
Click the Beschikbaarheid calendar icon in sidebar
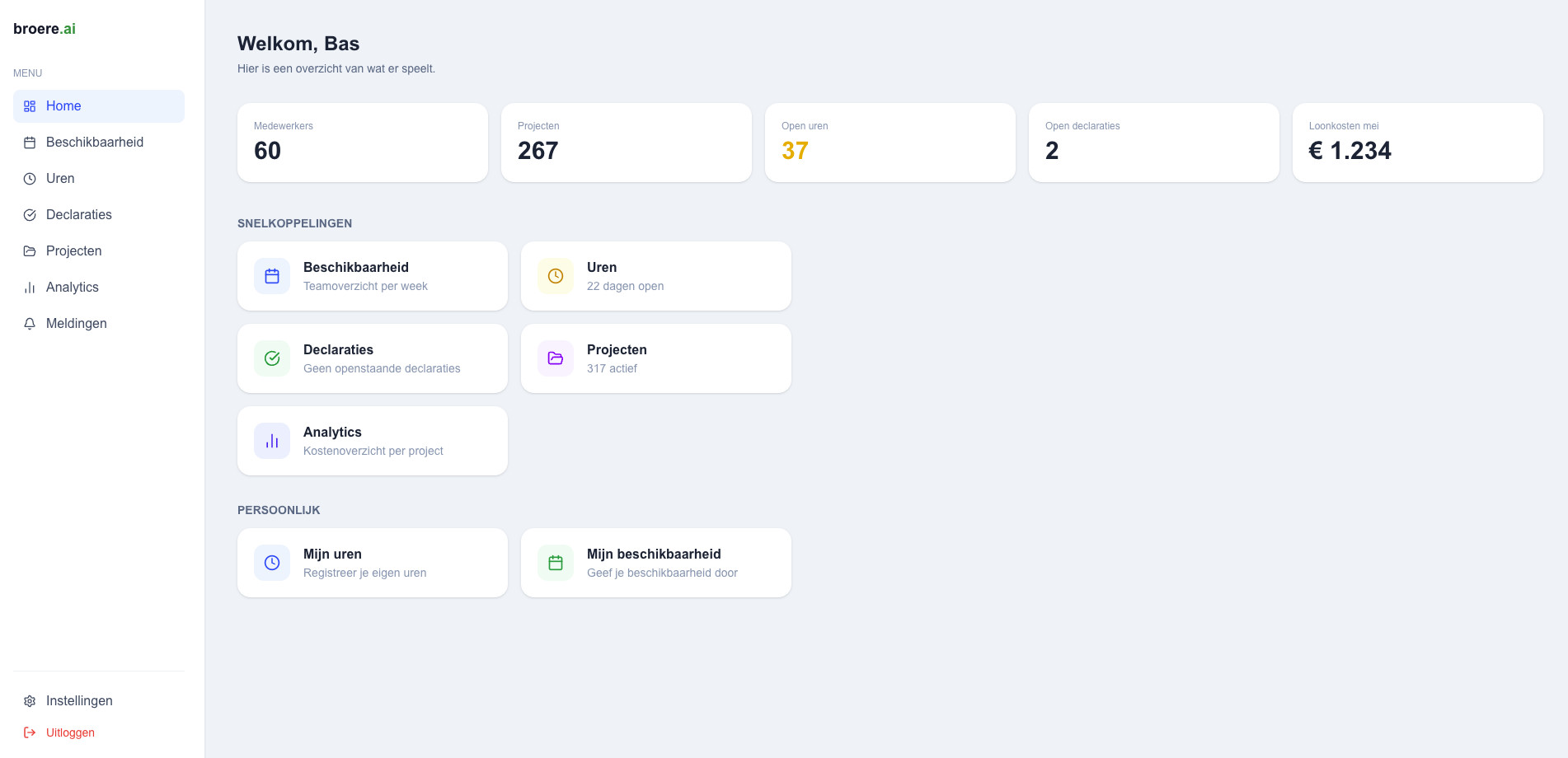click(30, 143)
